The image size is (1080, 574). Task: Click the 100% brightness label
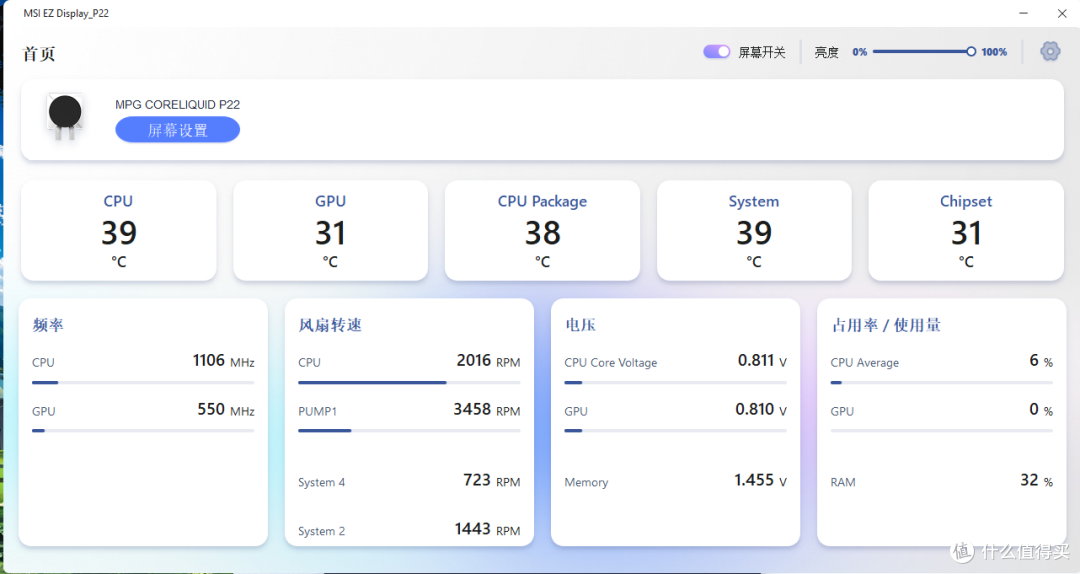(994, 52)
